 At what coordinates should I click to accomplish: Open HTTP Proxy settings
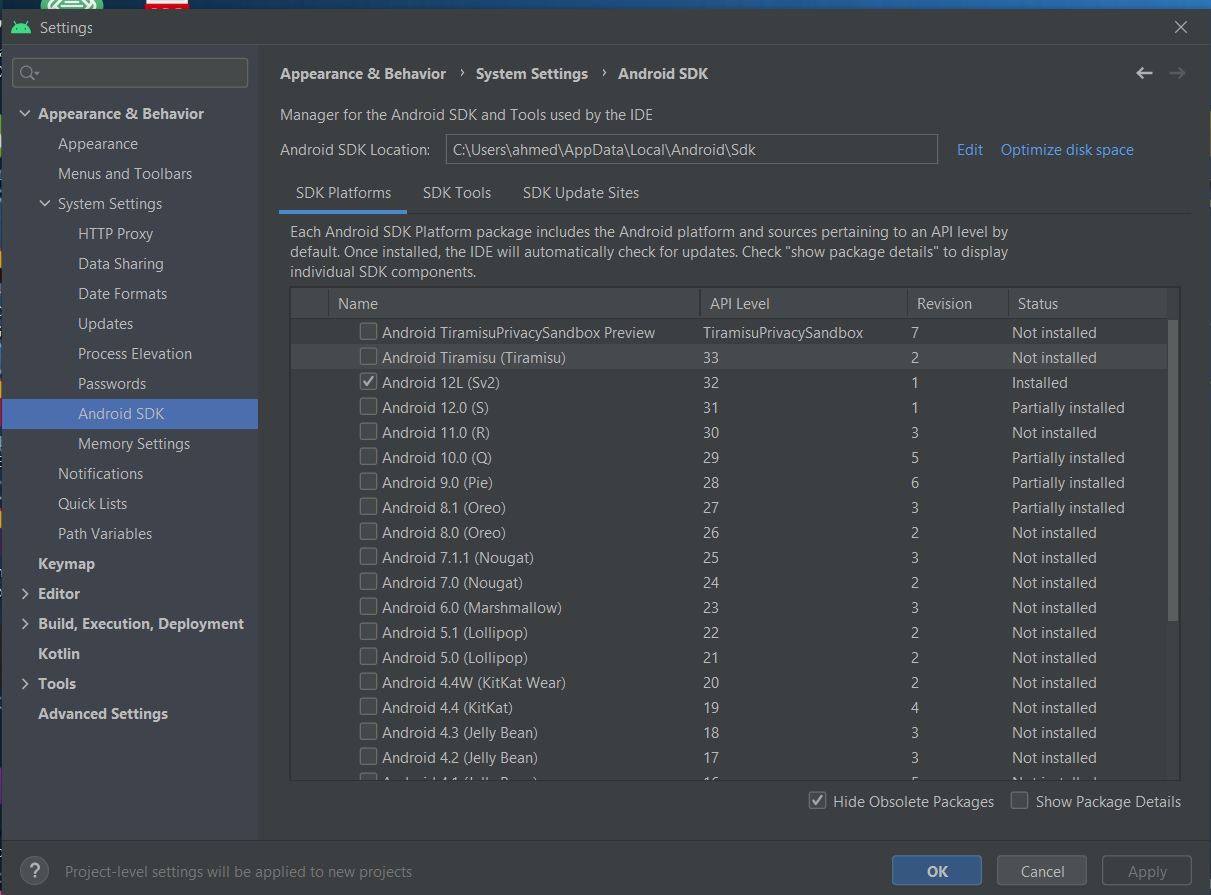click(115, 234)
